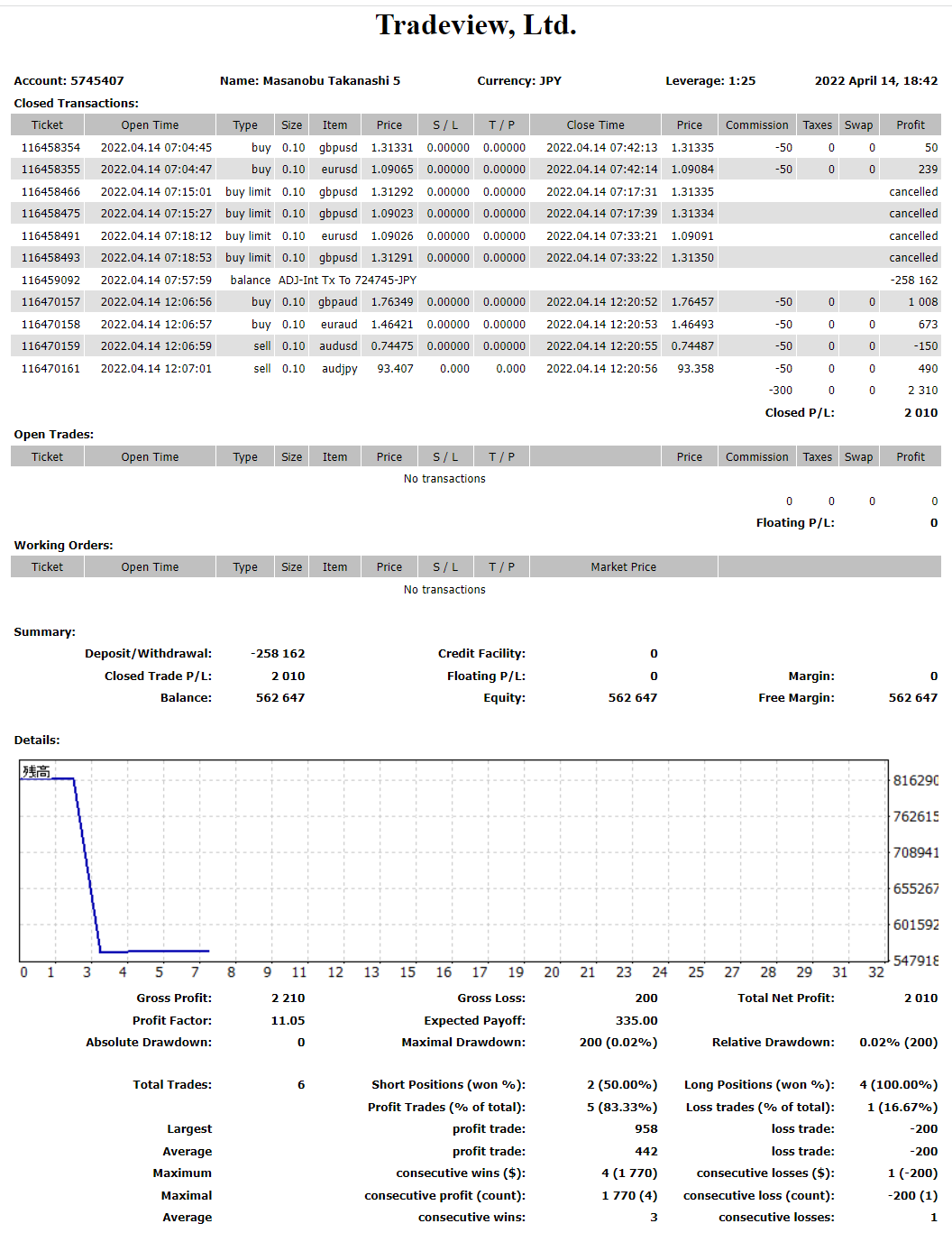The image size is (952, 1242).
Task: Click the audjpy item cell
Action: pos(340,369)
